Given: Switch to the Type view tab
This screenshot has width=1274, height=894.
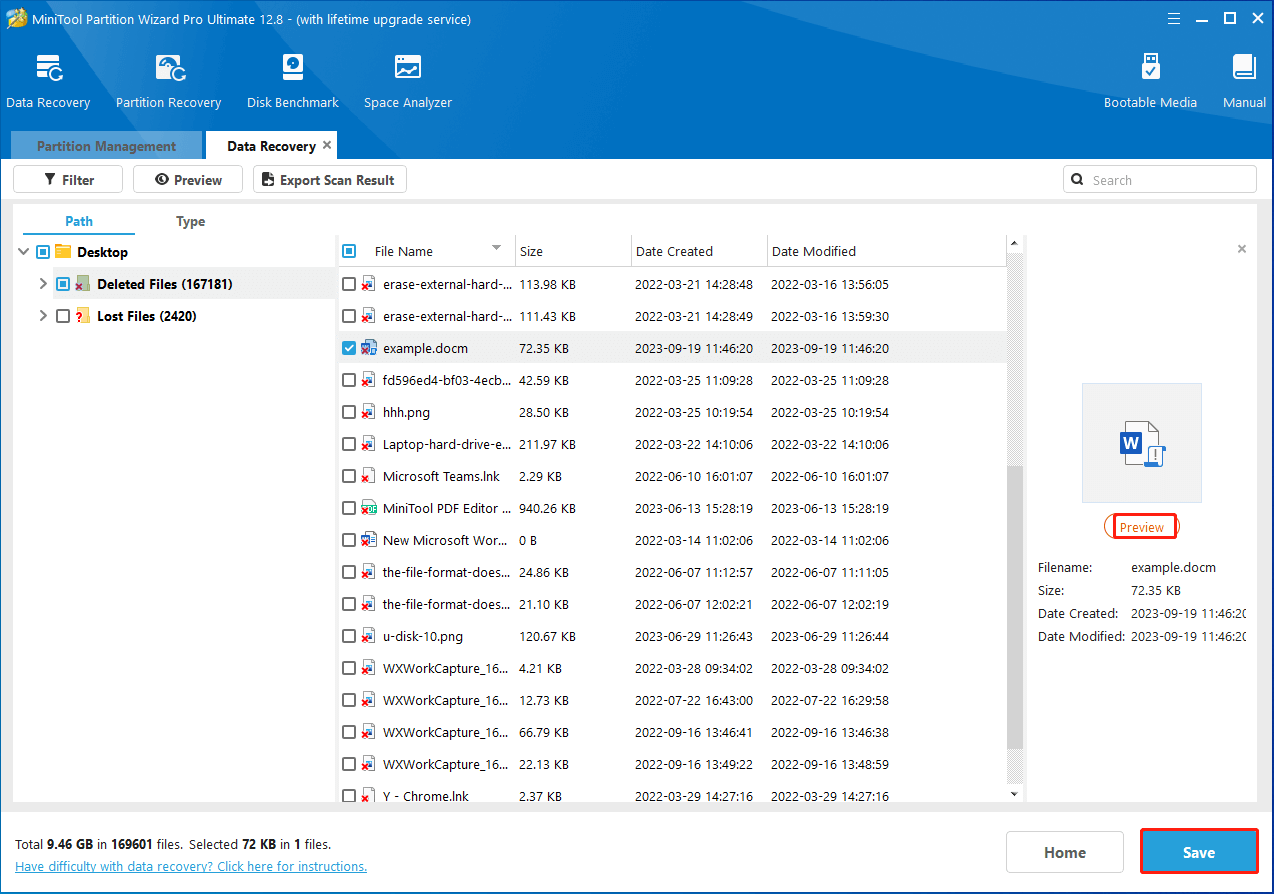Looking at the screenshot, I should coord(191,222).
